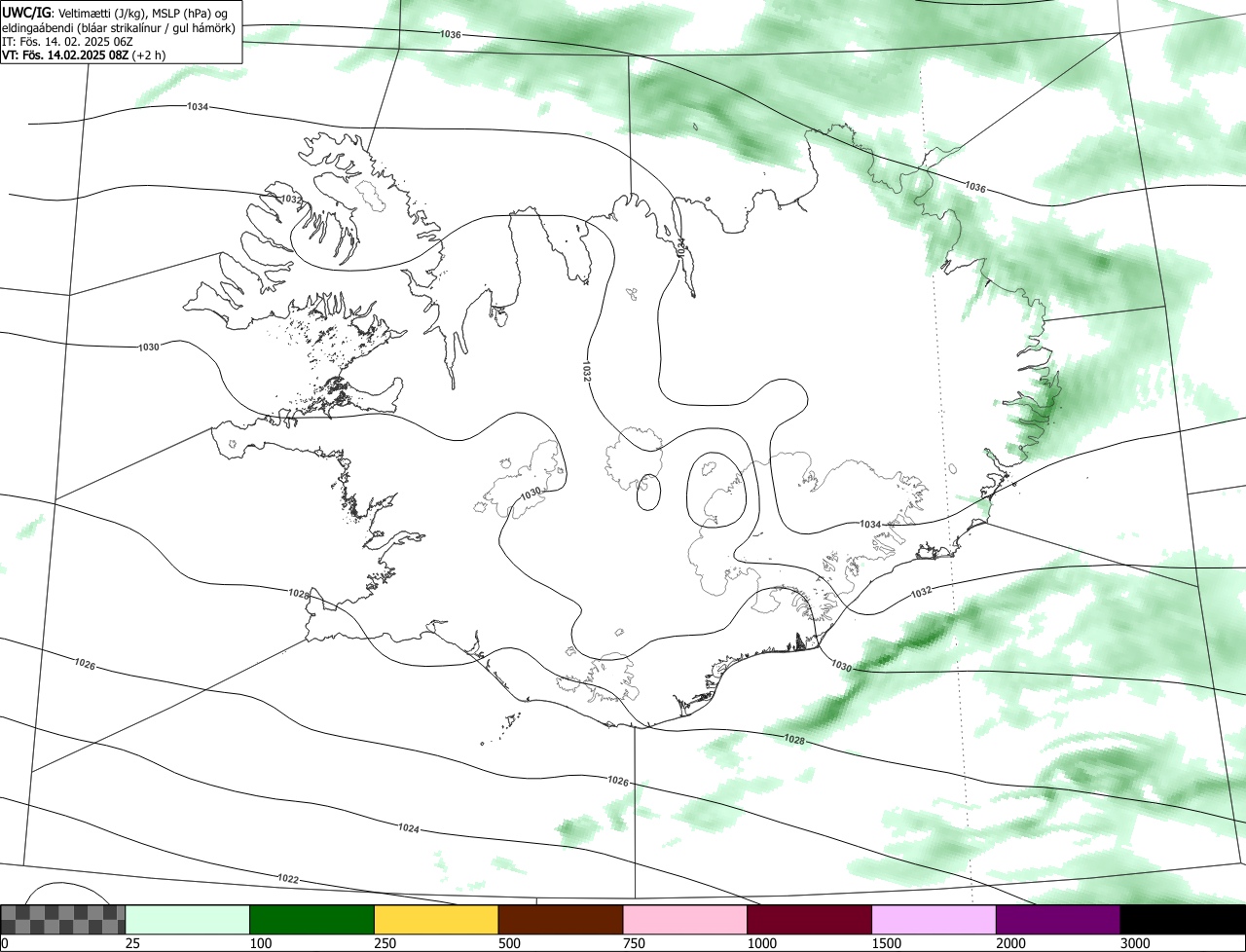1246x952 pixels.
Task: Click the legend value '1000'
Action: [760, 943]
